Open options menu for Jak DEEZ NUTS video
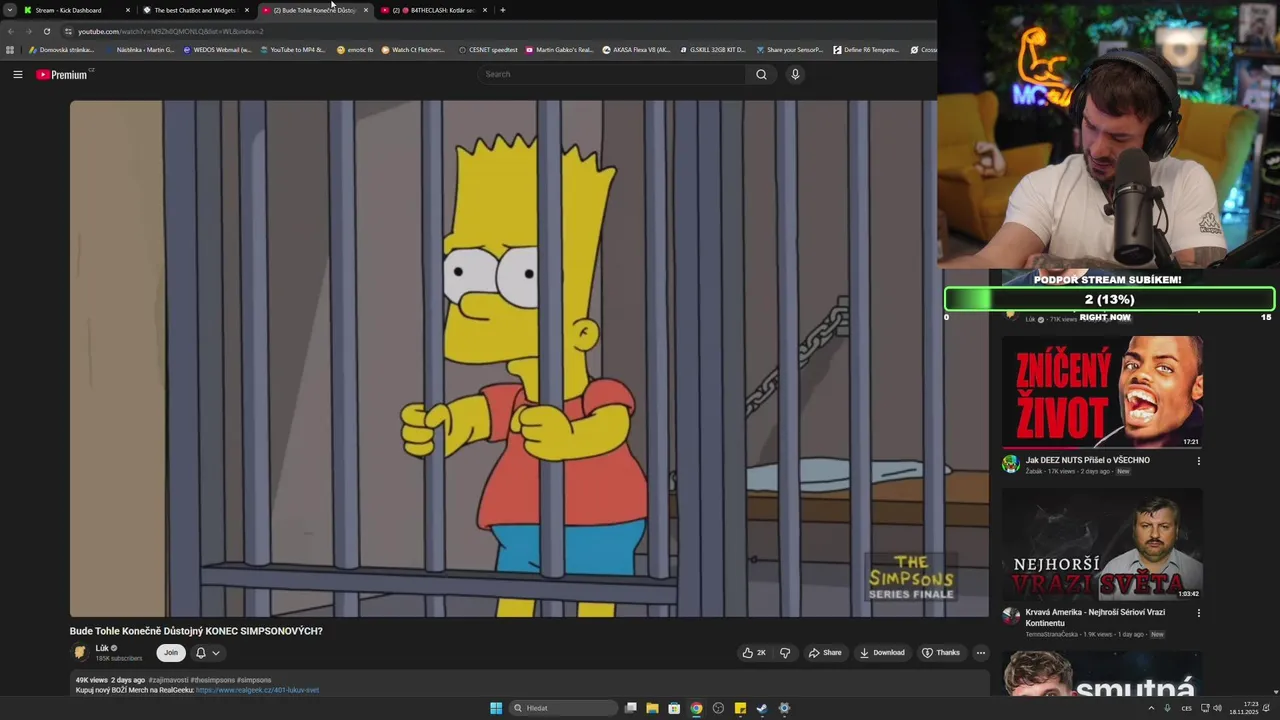The image size is (1280, 720). [x=1198, y=461]
